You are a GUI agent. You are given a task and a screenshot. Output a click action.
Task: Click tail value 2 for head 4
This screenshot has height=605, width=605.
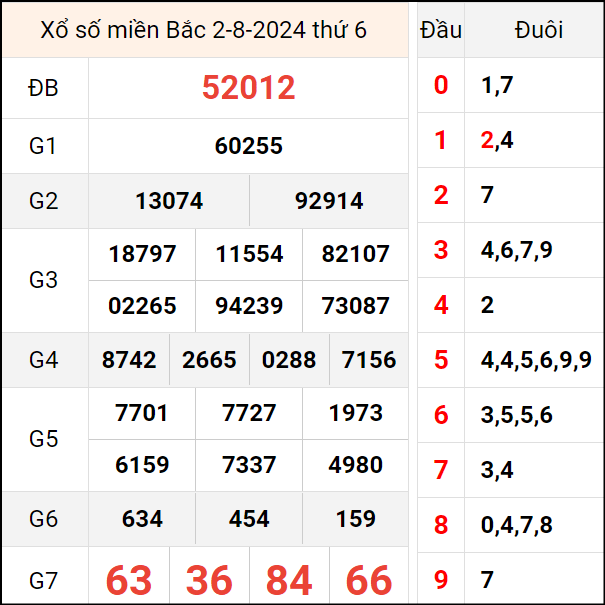487,305
